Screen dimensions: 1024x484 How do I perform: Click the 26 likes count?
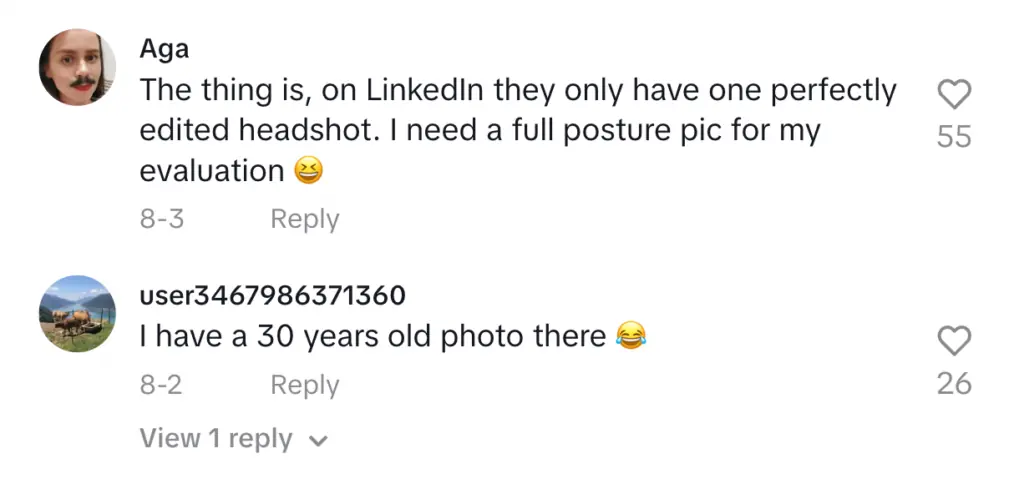point(954,382)
